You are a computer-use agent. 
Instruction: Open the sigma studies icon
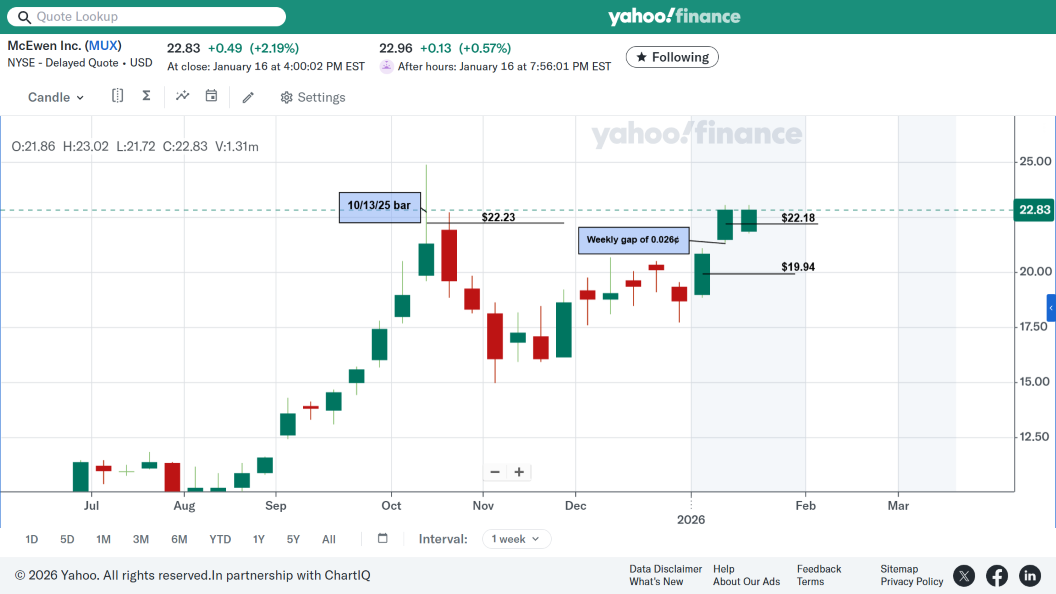[146, 96]
